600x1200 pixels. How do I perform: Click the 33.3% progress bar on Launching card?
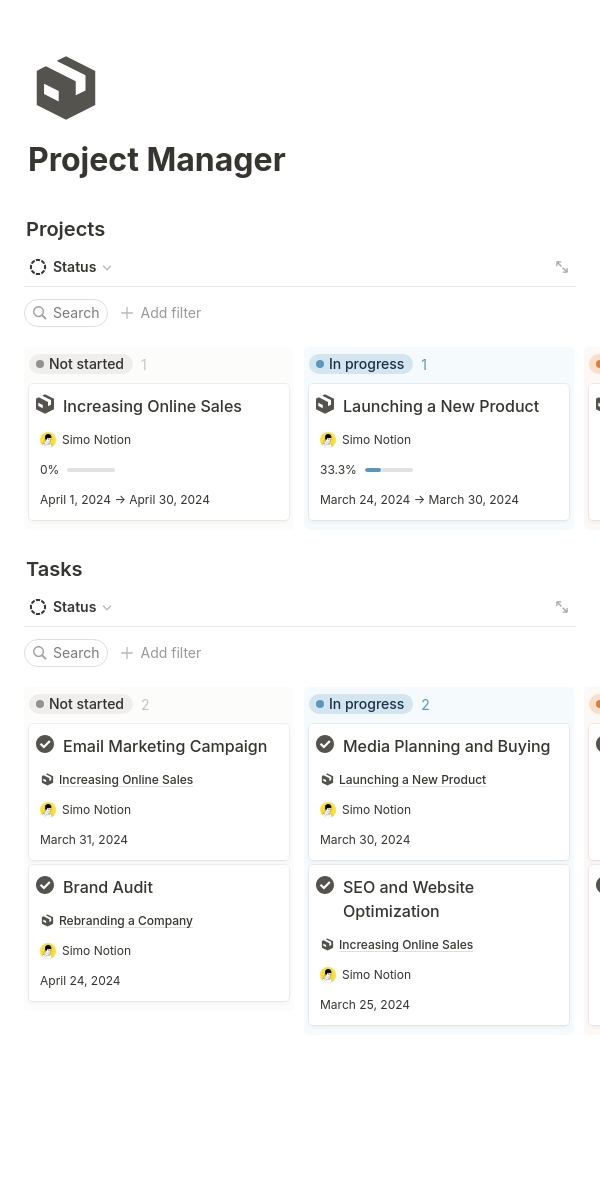388,470
